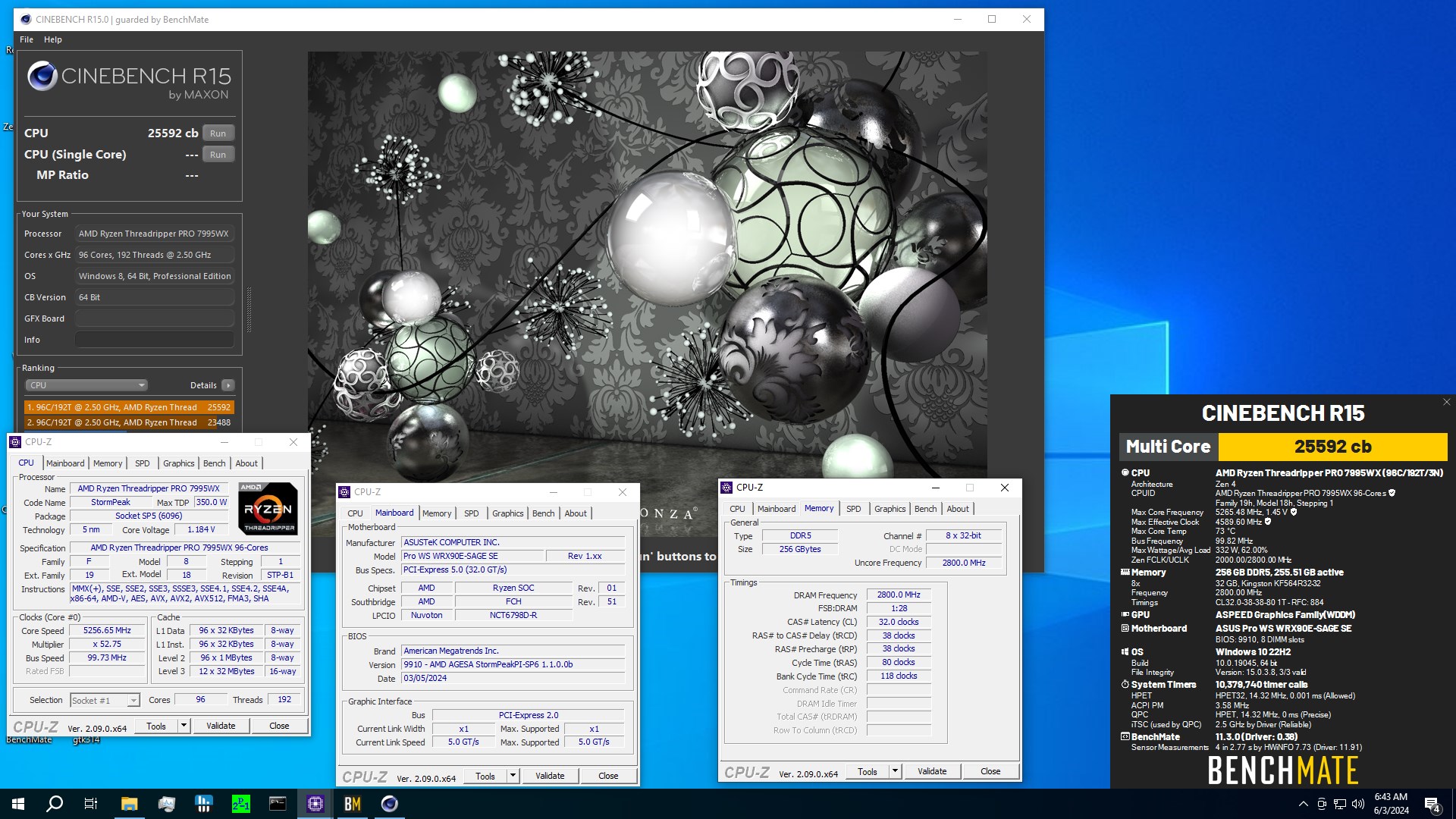1456x819 pixels.
Task: Open Tools dropdown arrow in right CPU-Z
Action: tap(895, 771)
